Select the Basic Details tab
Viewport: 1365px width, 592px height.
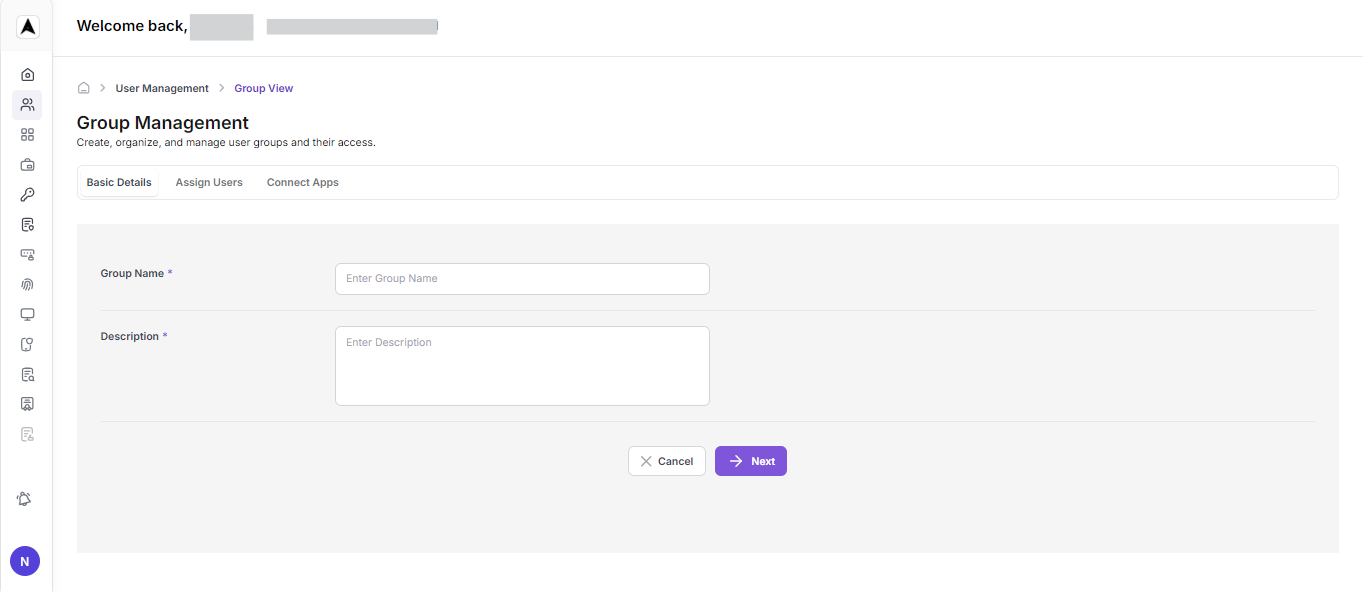[118, 182]
